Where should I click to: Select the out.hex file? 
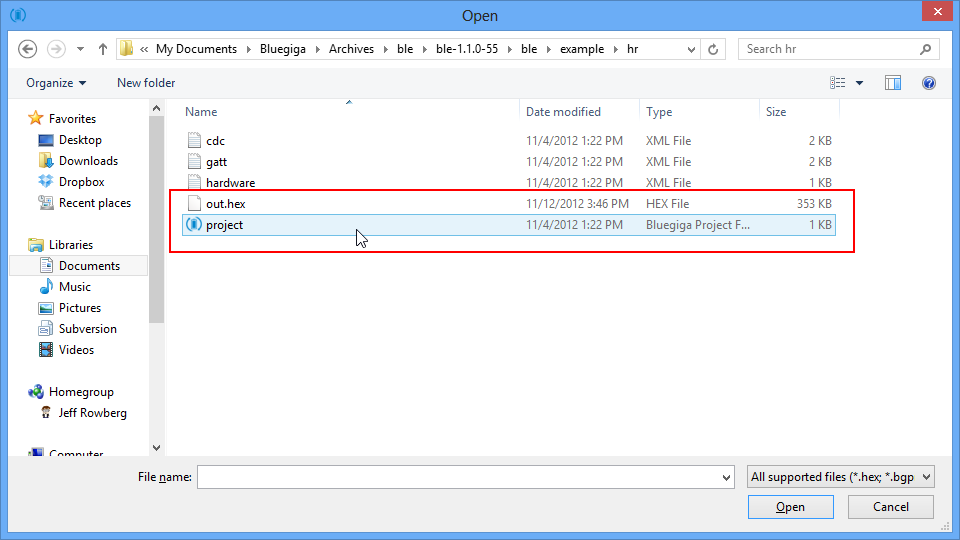tap(509, 204)
